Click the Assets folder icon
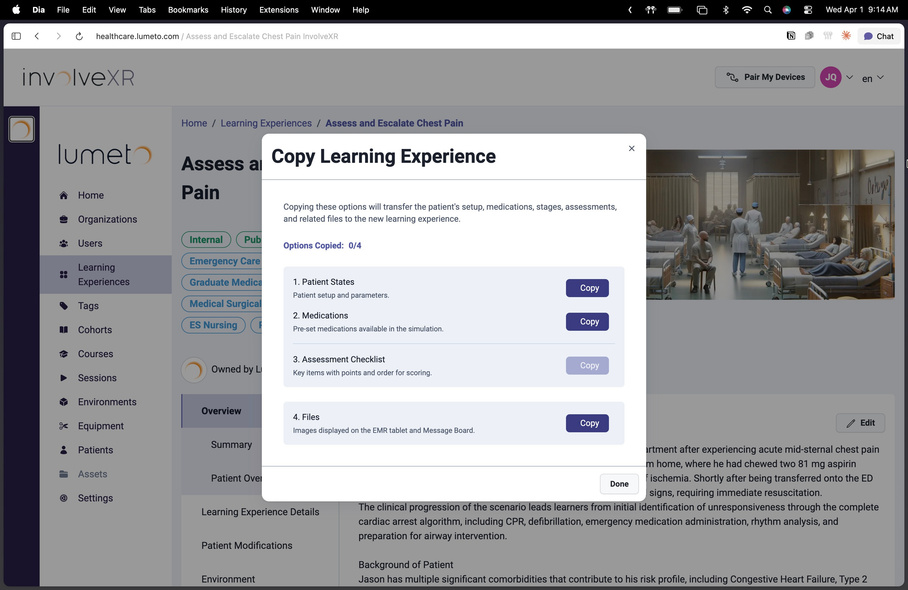This screenshot has height=590, width=908. coord(64,474)
